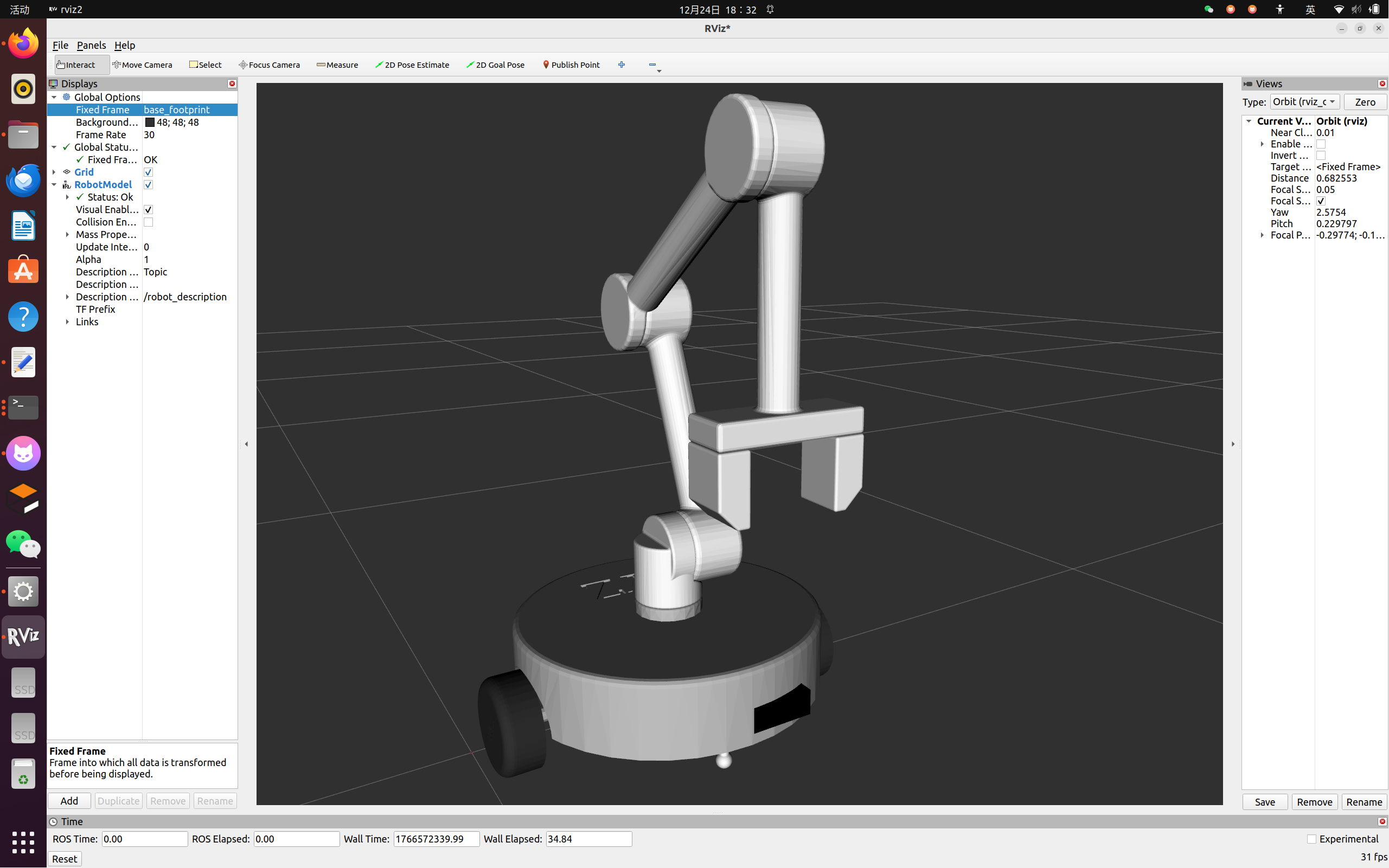Click the Reset time button
The image size is (1389, 868).
65,859
